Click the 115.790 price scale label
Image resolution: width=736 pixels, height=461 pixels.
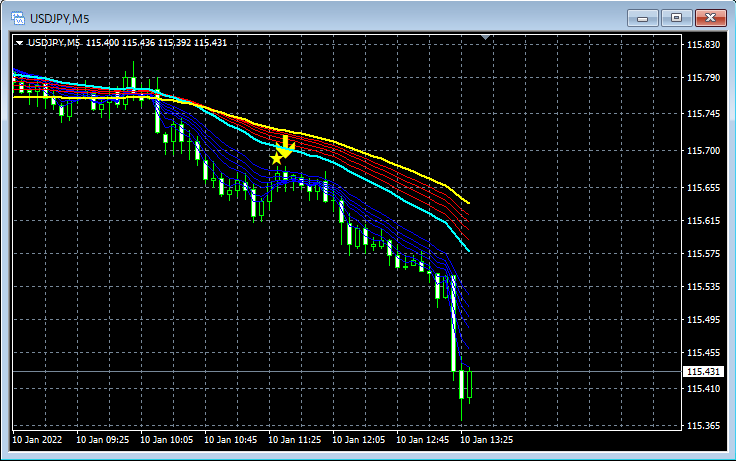point(703,77)
